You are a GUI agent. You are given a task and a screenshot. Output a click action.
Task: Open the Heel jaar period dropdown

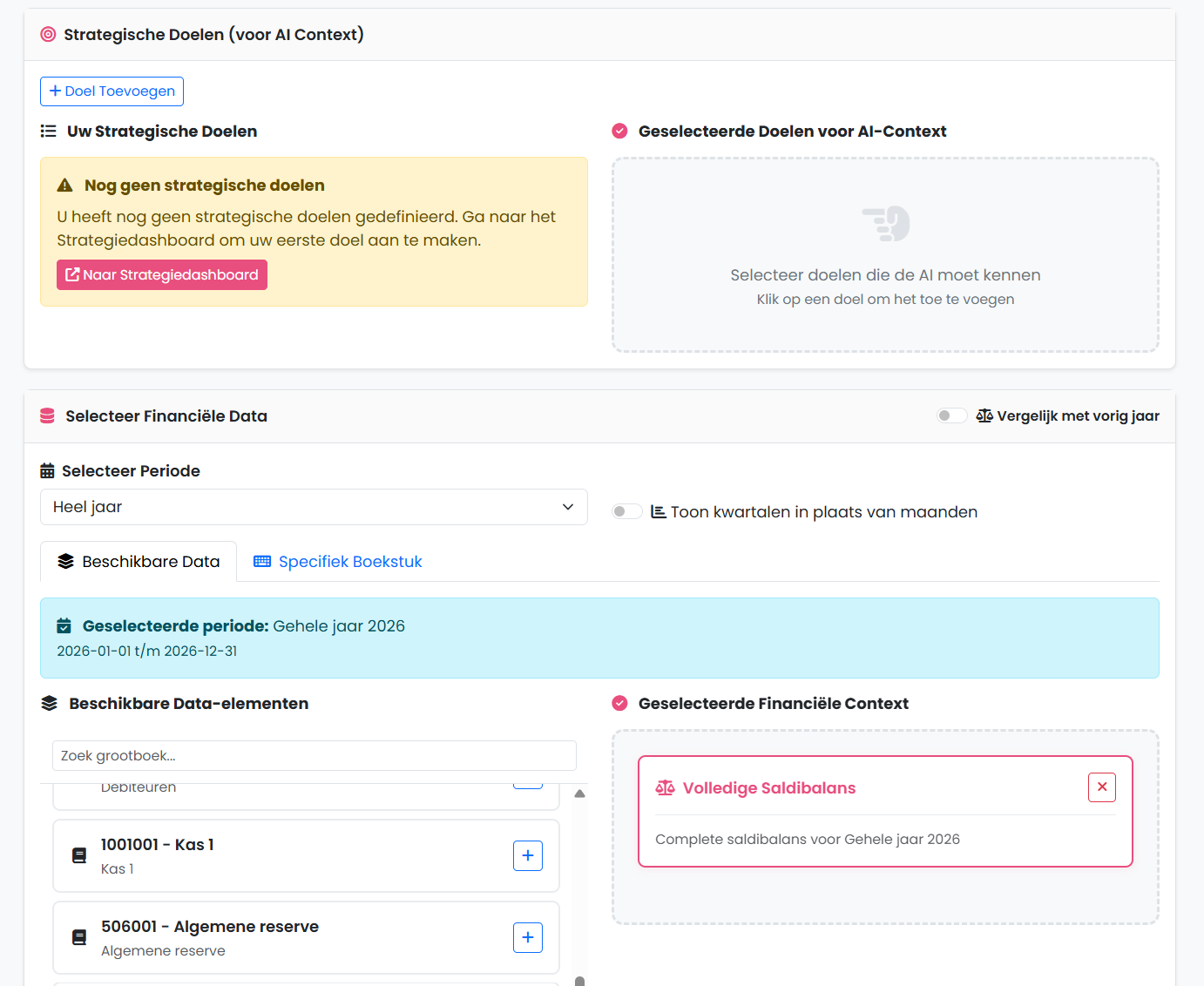click(314, 507)
